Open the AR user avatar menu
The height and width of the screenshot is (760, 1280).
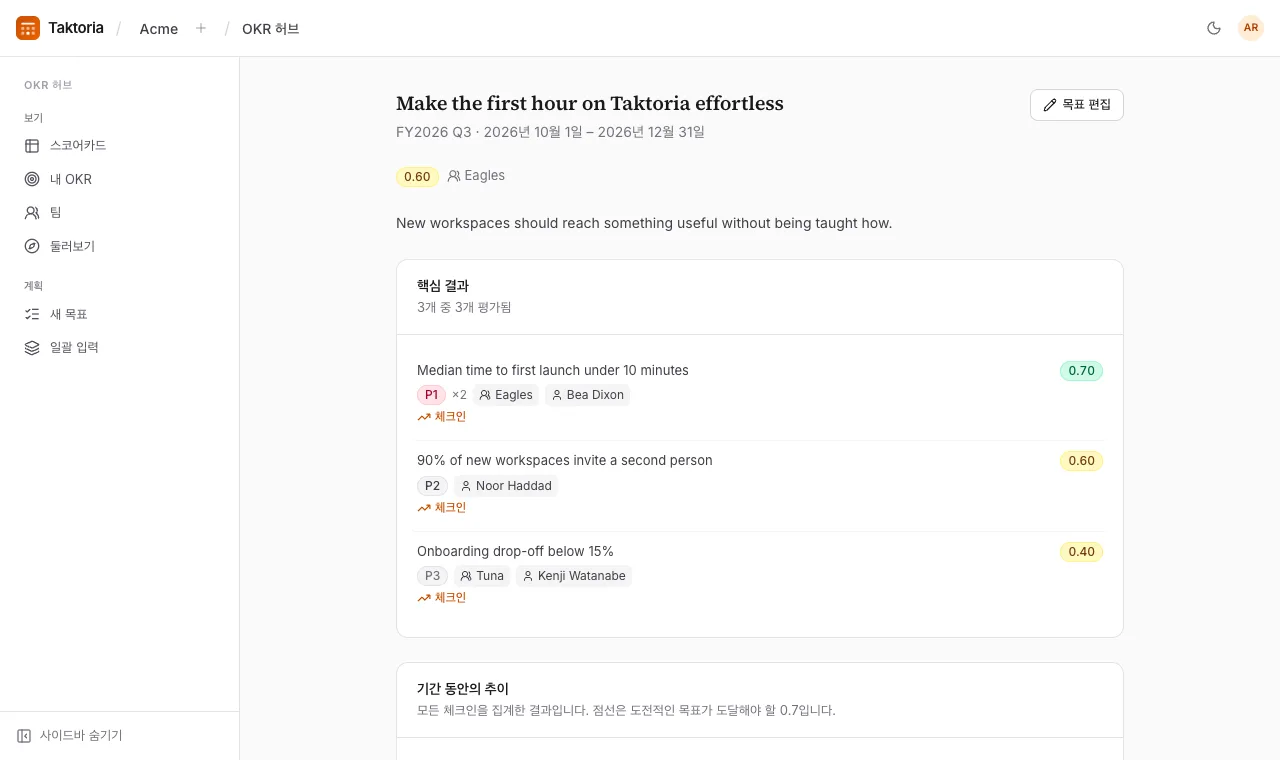[1251, 28]
